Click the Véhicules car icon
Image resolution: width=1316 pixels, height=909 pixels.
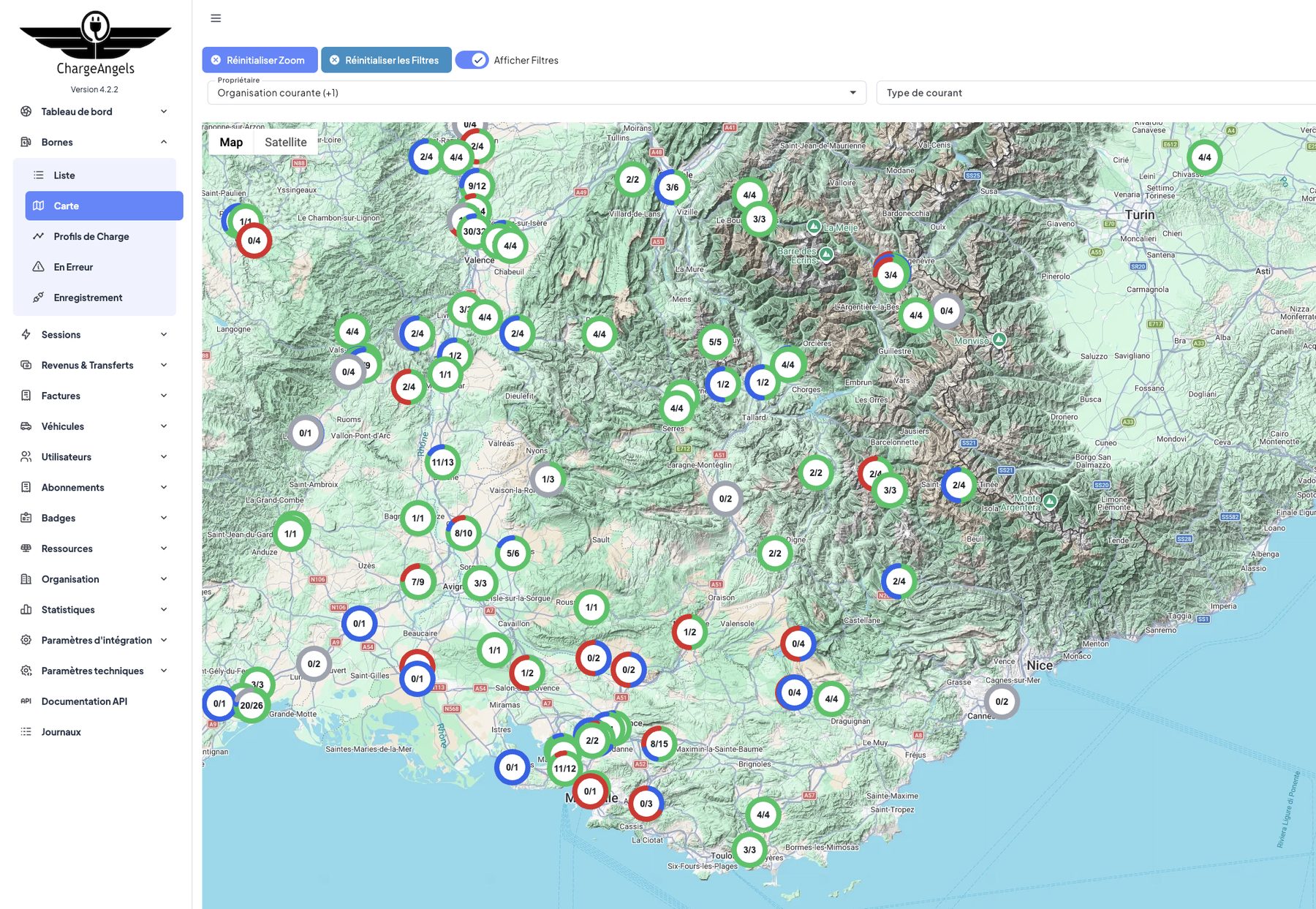click(x=26, y=426)
